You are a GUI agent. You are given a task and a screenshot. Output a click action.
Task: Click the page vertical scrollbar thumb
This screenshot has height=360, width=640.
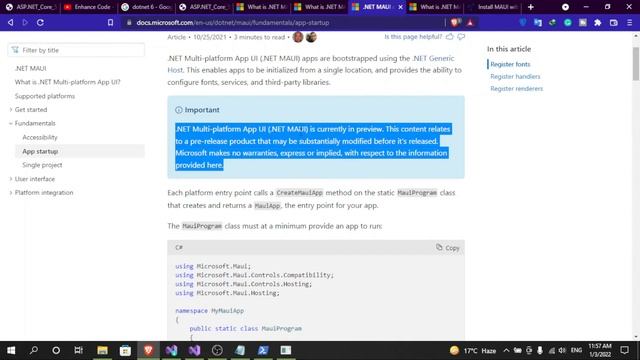[636, 63]
